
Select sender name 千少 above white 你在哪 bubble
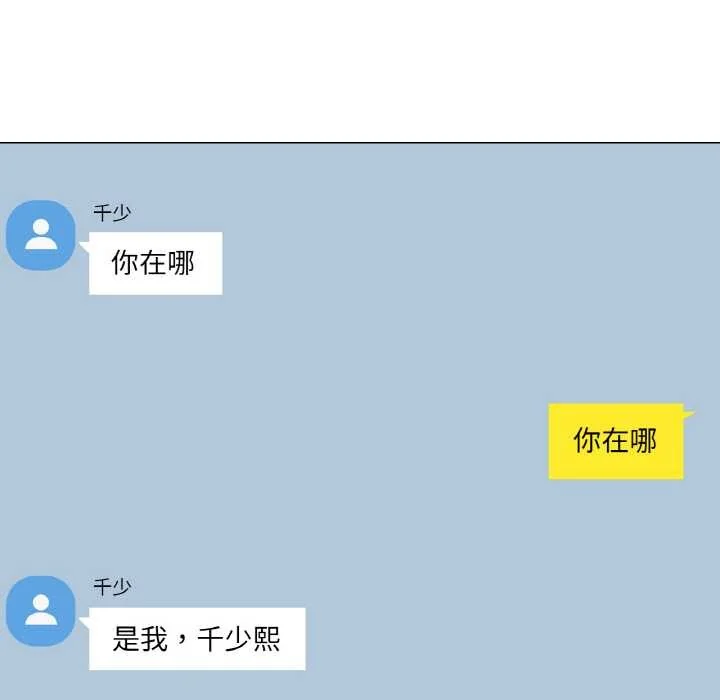[x=112, y=213]
